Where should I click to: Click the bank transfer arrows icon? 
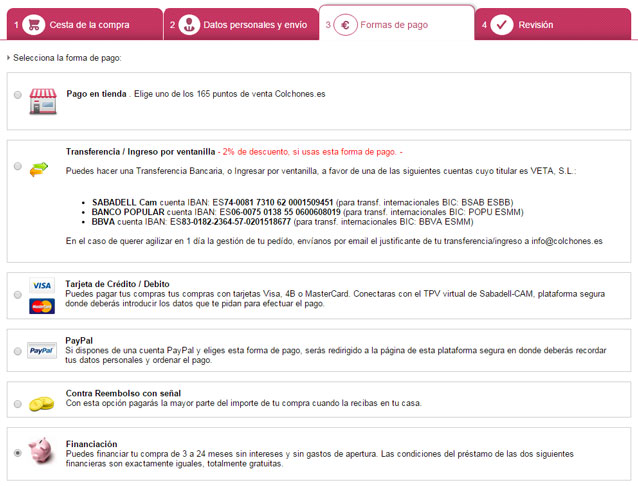(x=40, y=168)
